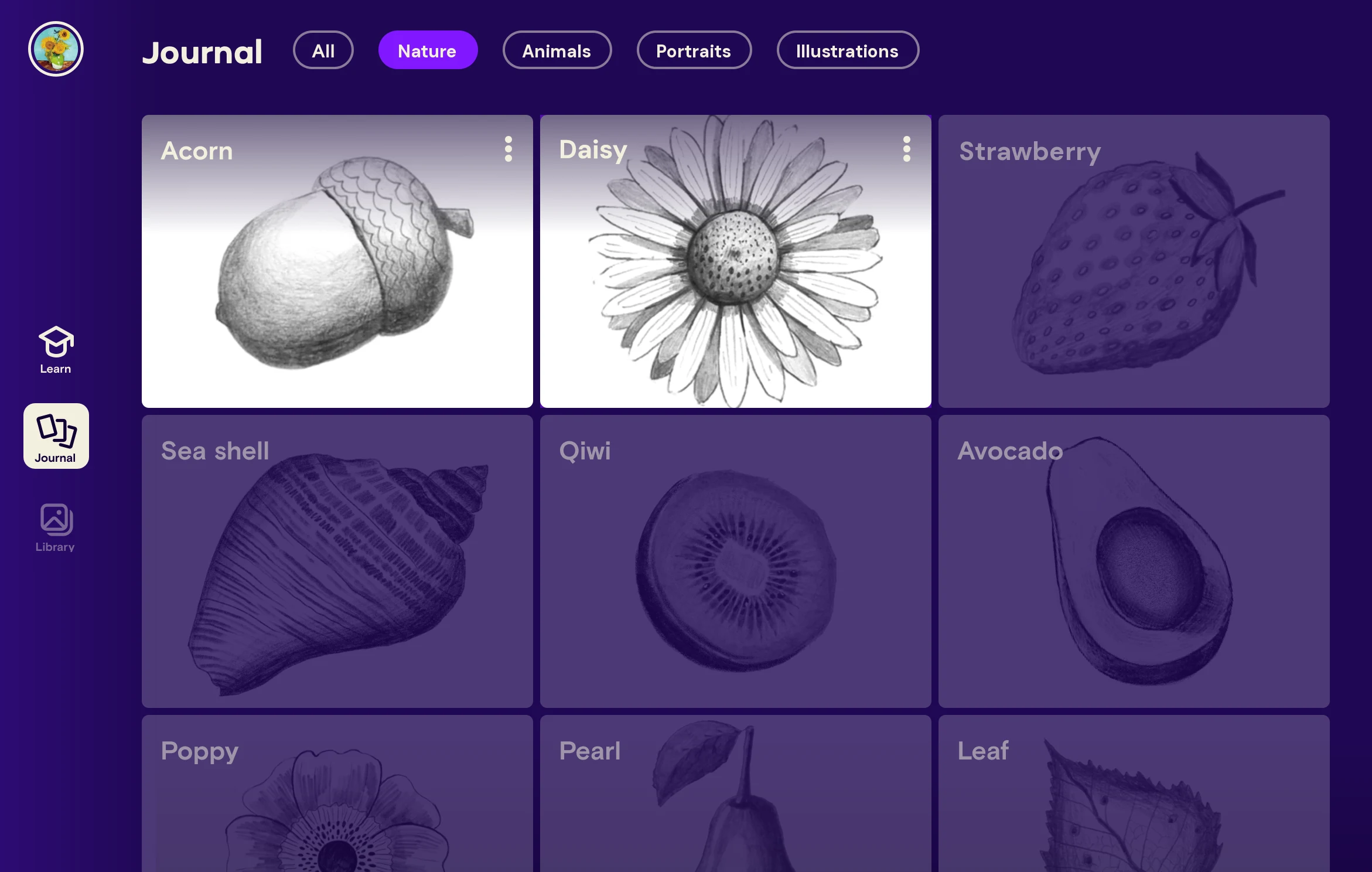1372x872 pixels.
Task: Show All journal entries
Action: (x=323, y=50)
